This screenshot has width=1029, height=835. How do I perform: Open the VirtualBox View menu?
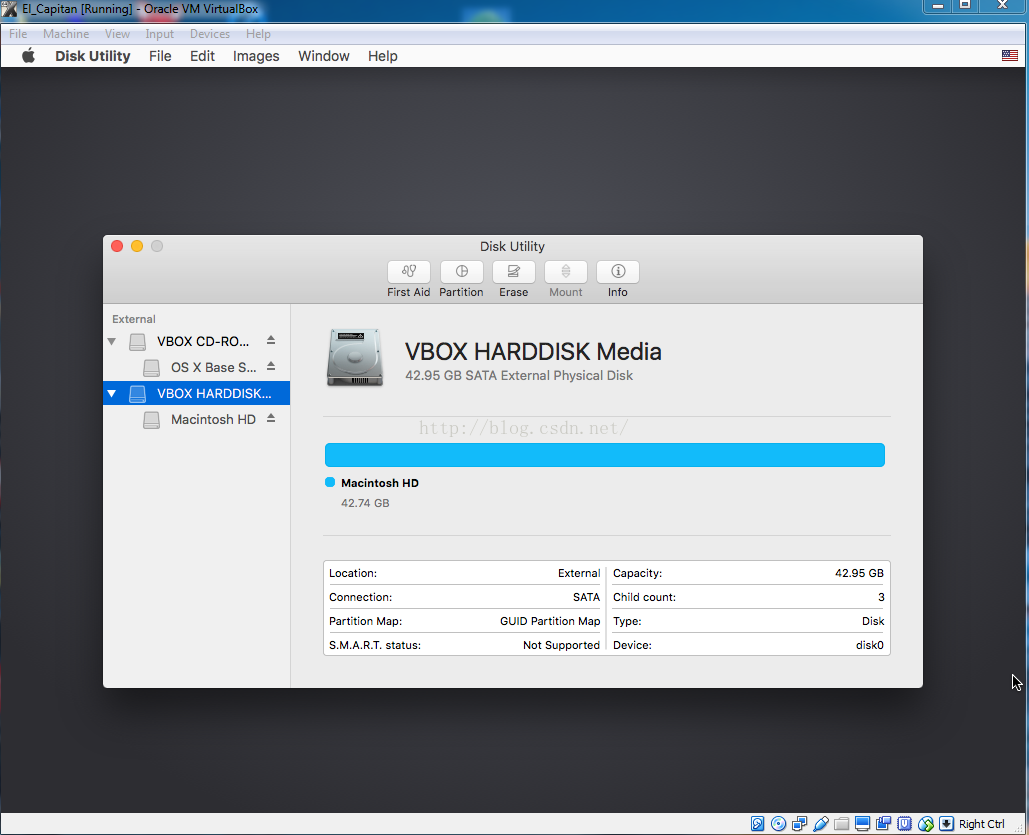coord(117,33)
